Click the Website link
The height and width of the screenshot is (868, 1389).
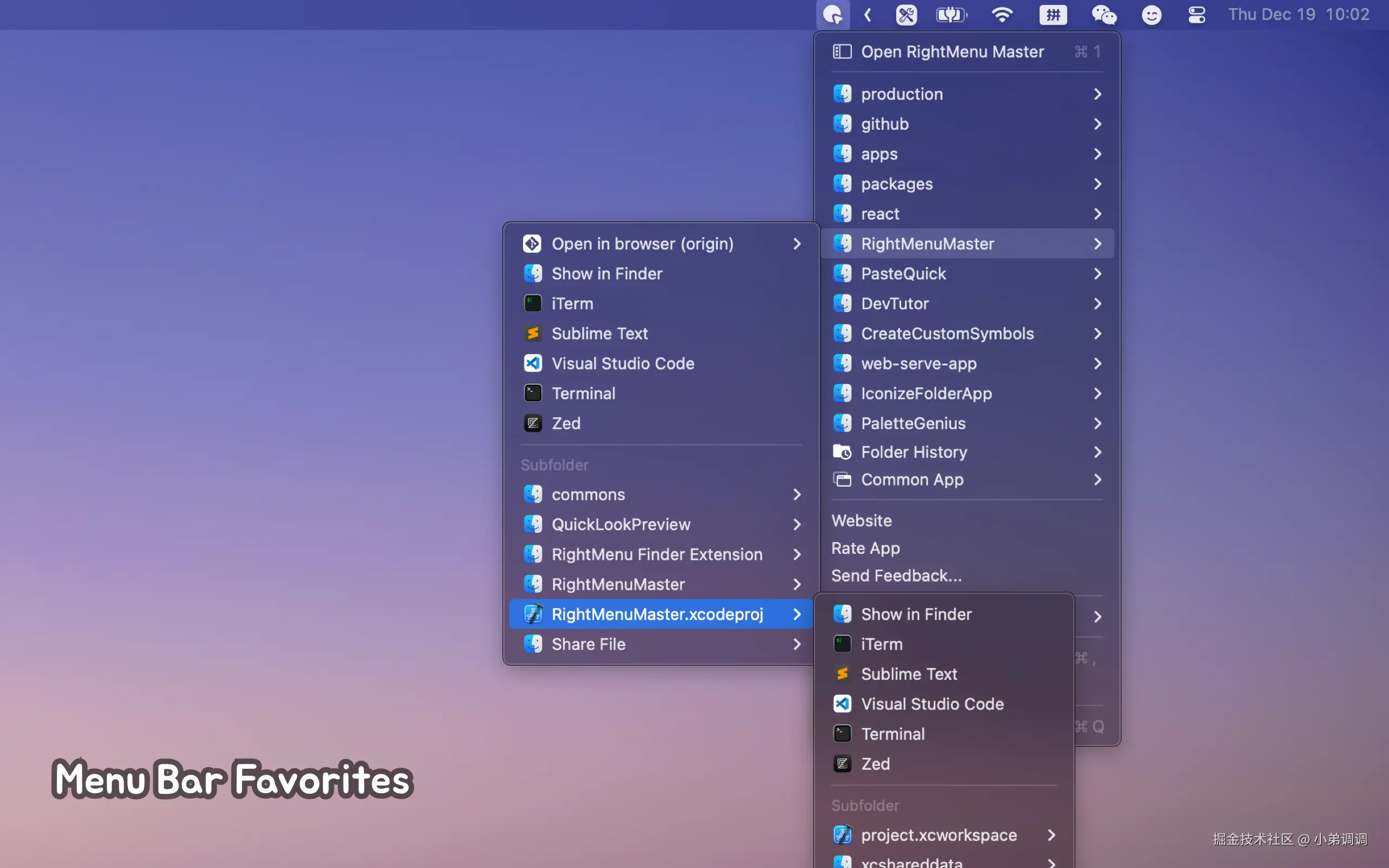pos(861,521)
